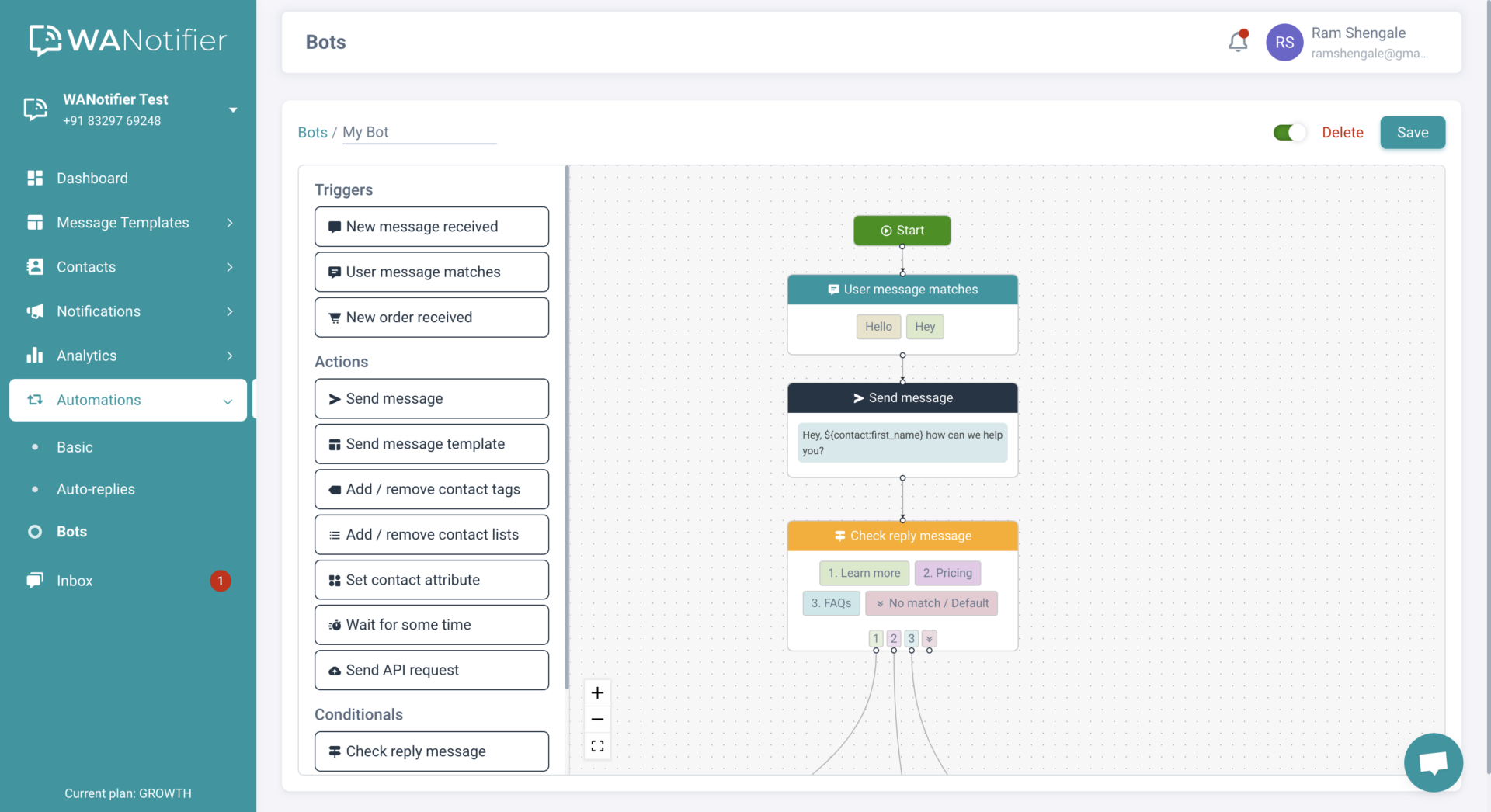Click the Save button
Viewport: 1491px width, 812px height.
click(1412, 132)
